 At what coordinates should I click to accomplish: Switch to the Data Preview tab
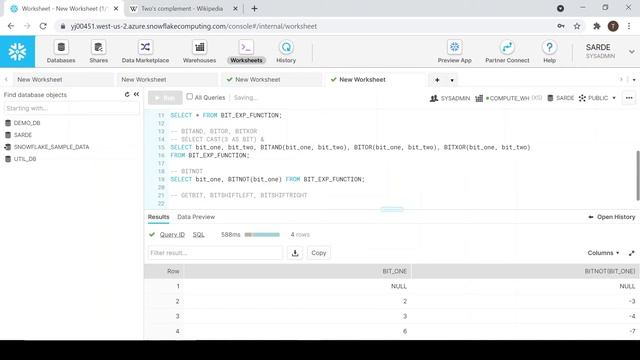tap(196, 217)
